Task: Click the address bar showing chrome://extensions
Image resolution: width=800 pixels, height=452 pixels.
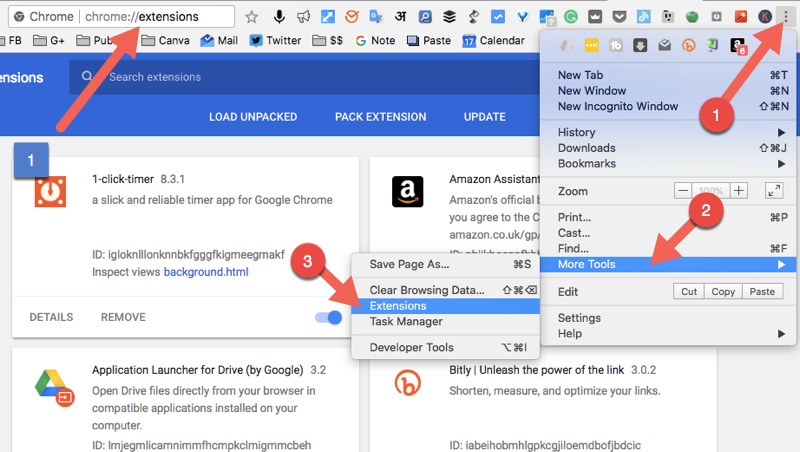Action: [x=121, y=17]
